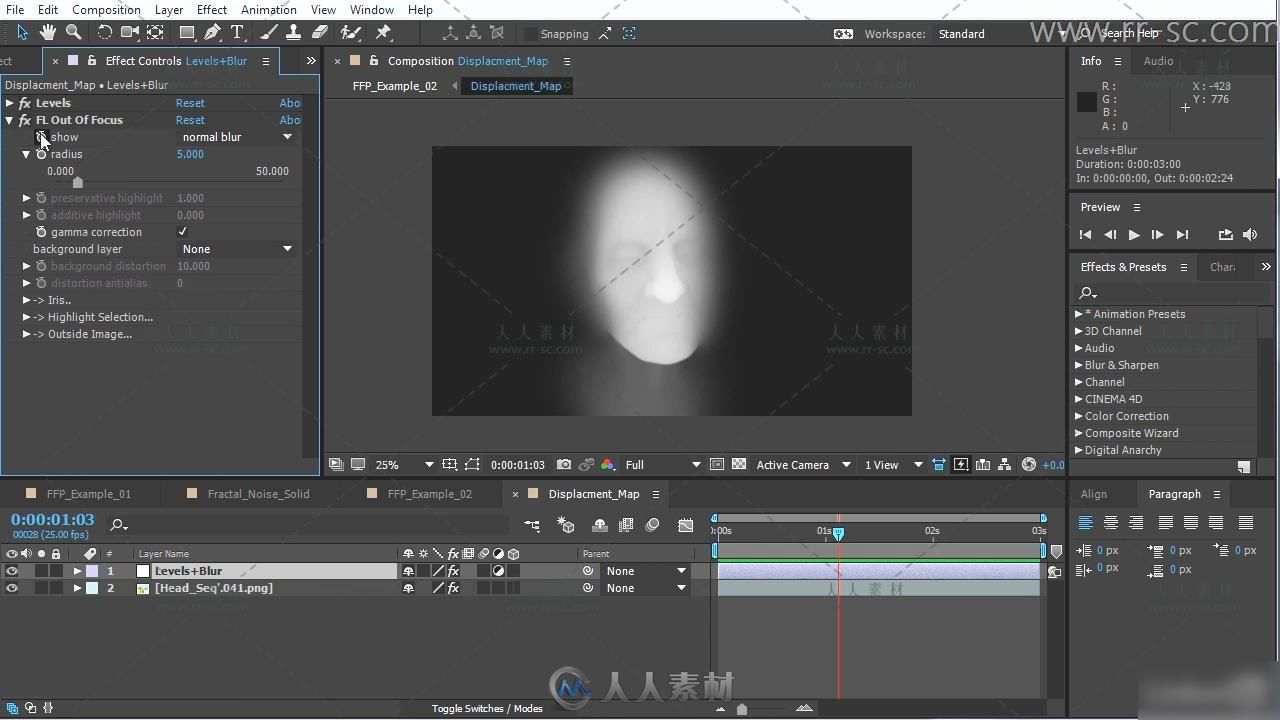The width and height of the screenshot is (1280, 720).
Task: Open the Effect menu
Action: point(212,9)
